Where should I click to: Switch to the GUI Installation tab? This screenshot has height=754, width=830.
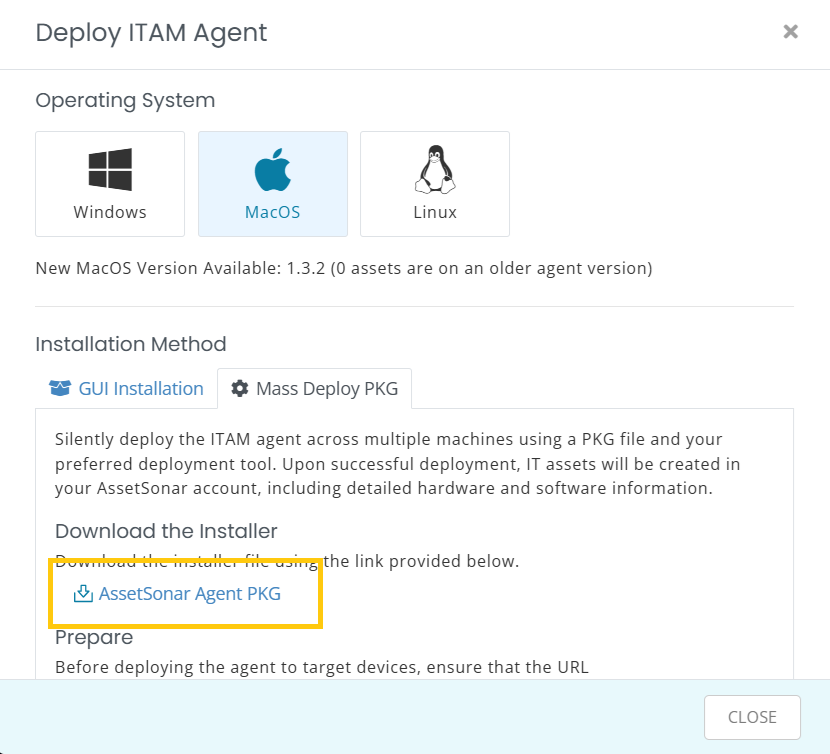[127, 389]
